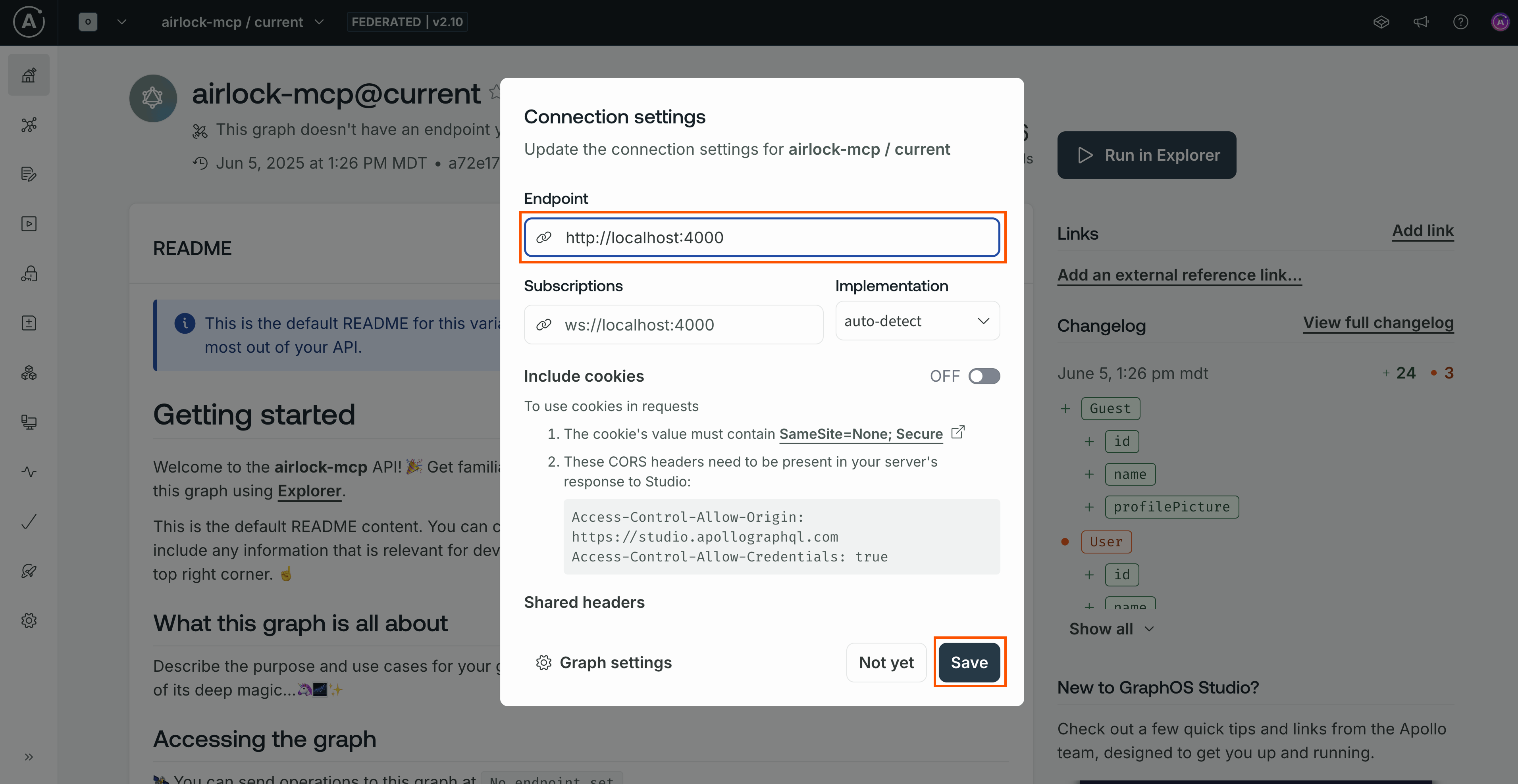Open the airlock-mcp / current variant dropdown
This screenshot has width=1518, height=784.
[x=242, y=22]
